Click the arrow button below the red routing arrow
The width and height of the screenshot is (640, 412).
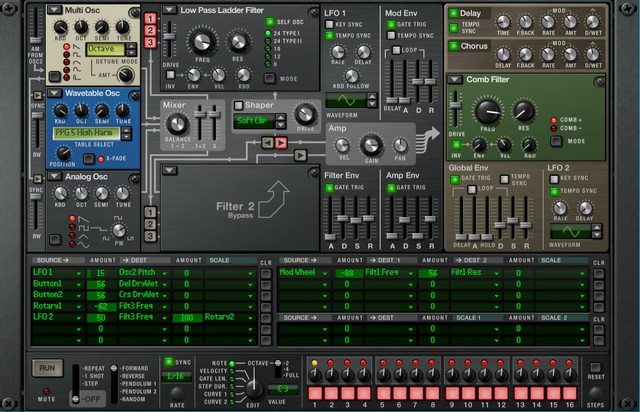point(300,155)
